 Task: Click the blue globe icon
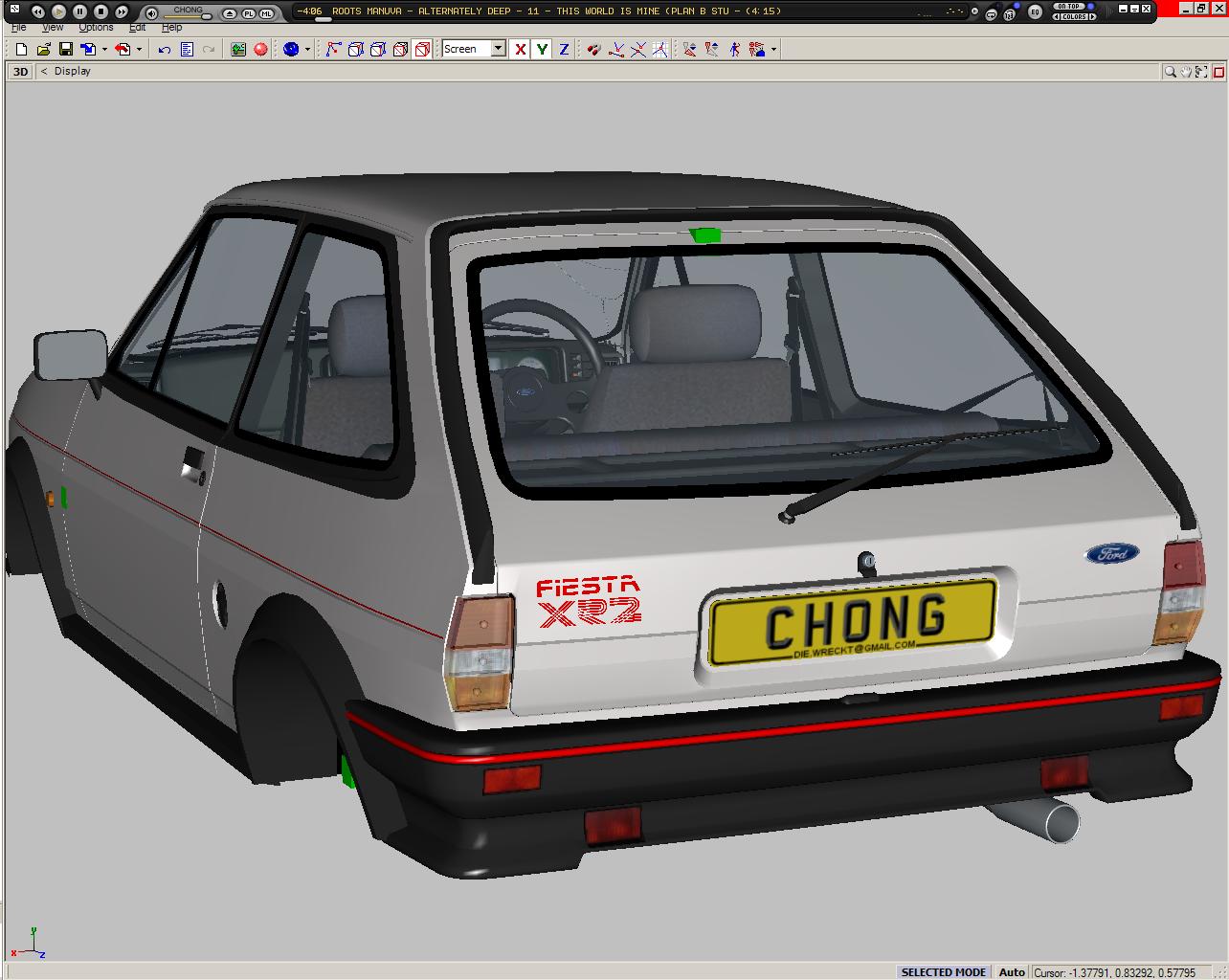[x=291, y=49]
